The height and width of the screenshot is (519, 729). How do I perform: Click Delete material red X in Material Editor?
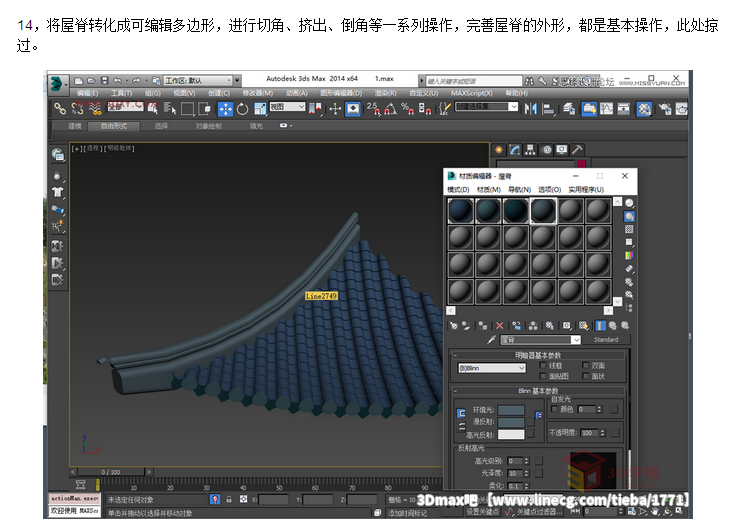(x=500, y=326)
